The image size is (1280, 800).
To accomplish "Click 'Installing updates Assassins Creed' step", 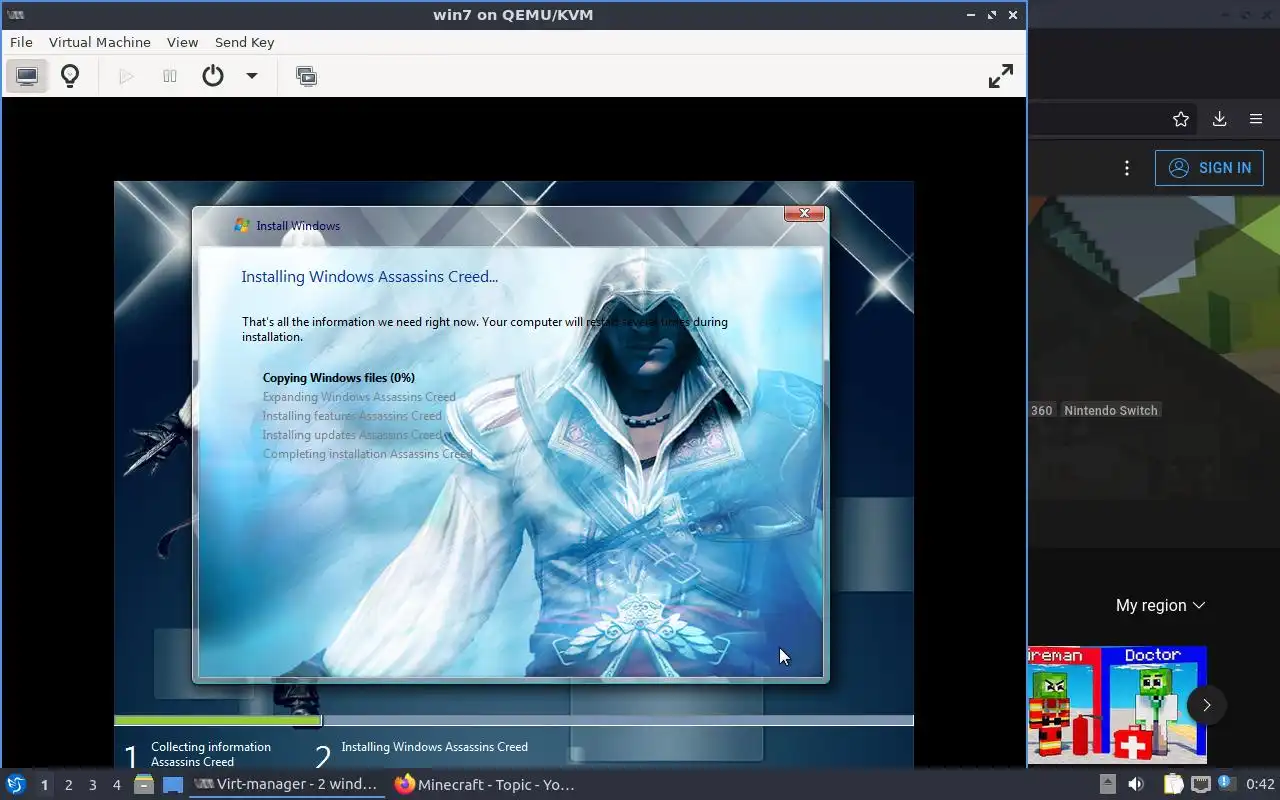I will point(352,435).
